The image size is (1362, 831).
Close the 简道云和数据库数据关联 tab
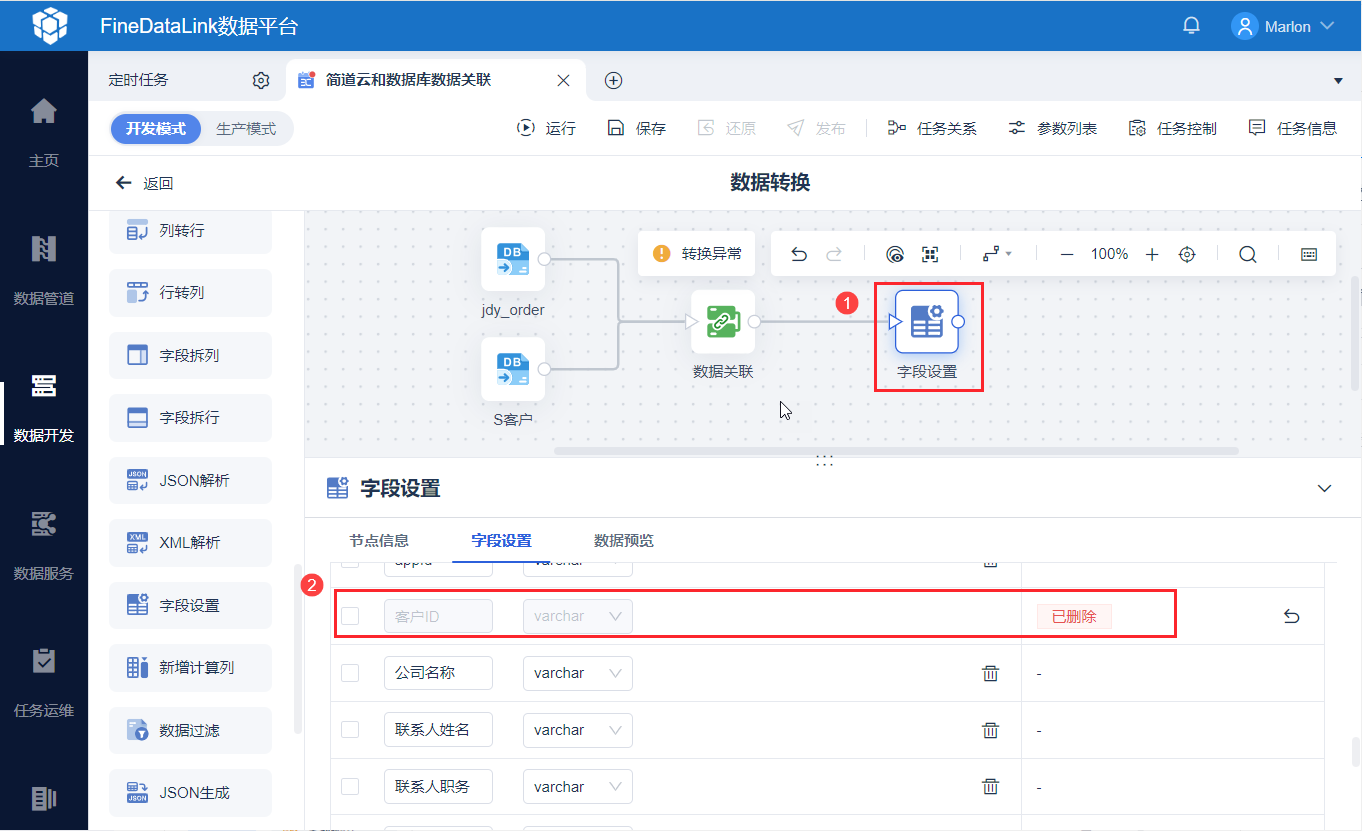tap(564, 80)
